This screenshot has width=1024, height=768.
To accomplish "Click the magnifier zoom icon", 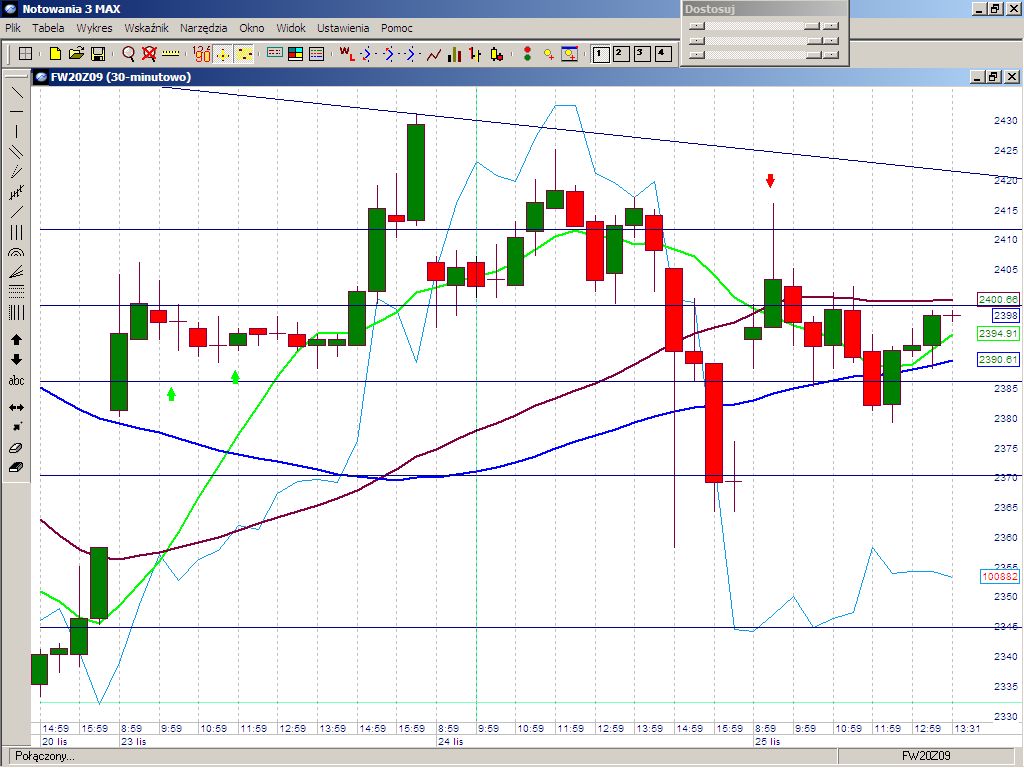I will click(x=129, y=54).
